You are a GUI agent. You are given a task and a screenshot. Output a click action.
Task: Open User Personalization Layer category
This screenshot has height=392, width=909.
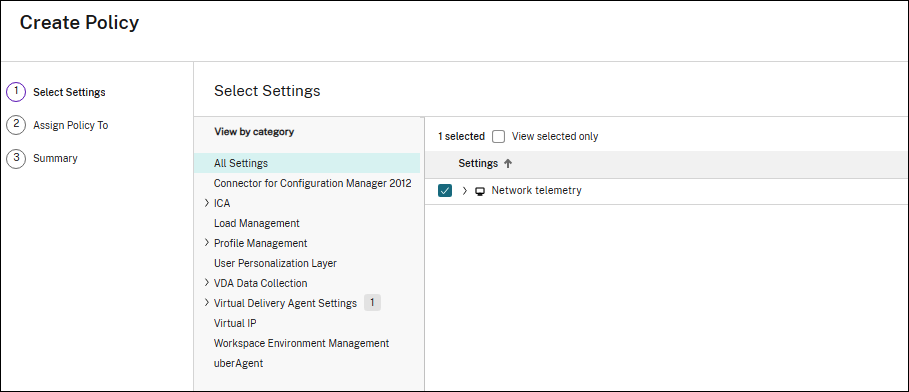pos(275,263)
